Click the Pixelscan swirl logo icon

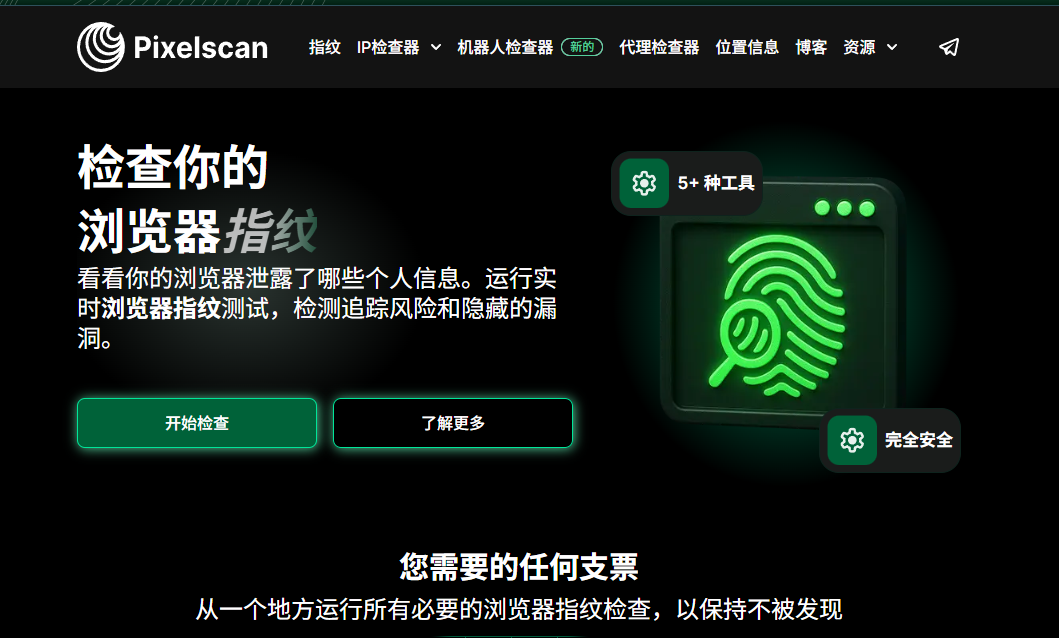click(101, 47)
